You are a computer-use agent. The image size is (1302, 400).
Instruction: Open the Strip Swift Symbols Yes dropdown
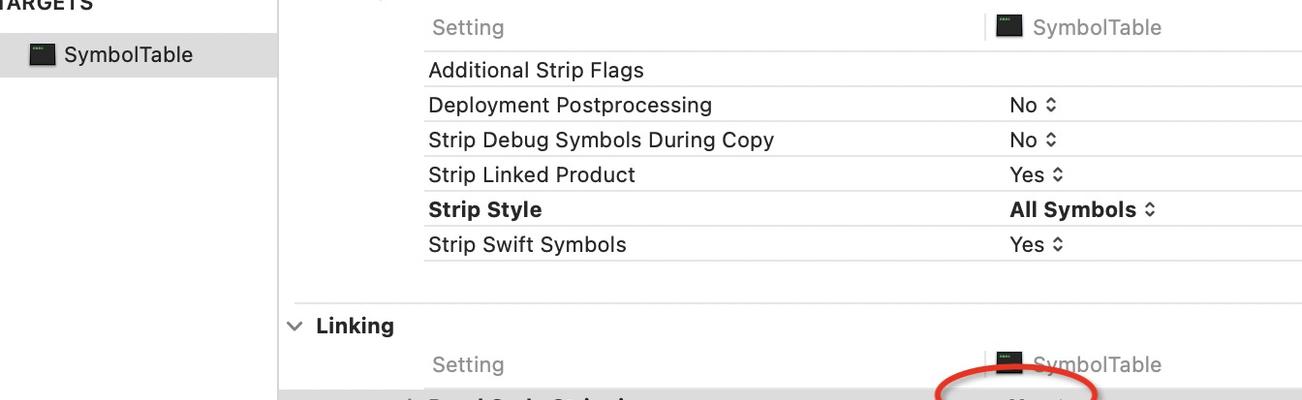click(1036, 245)
